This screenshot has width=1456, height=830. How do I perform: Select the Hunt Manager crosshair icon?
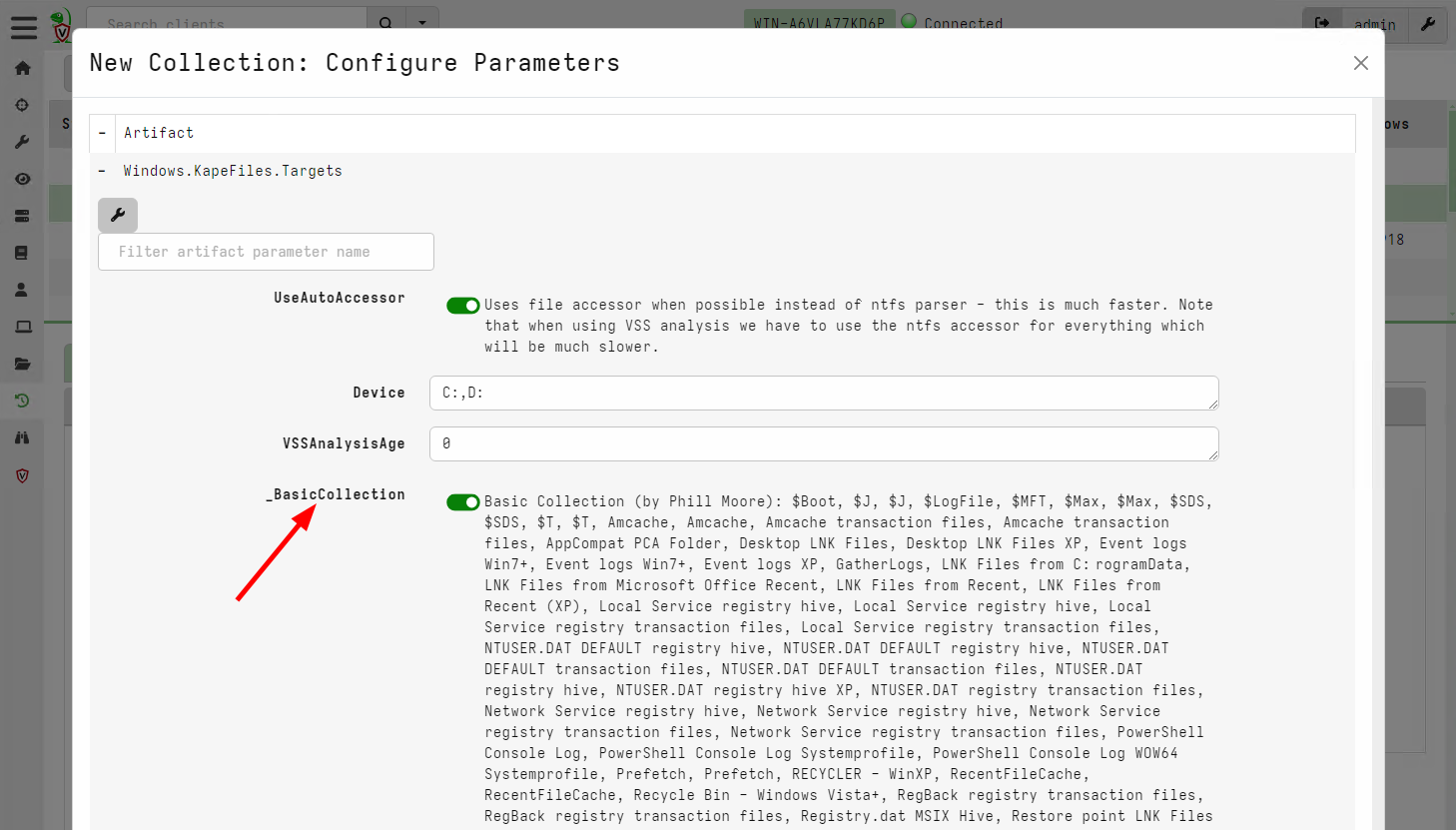tap(22, 105)
